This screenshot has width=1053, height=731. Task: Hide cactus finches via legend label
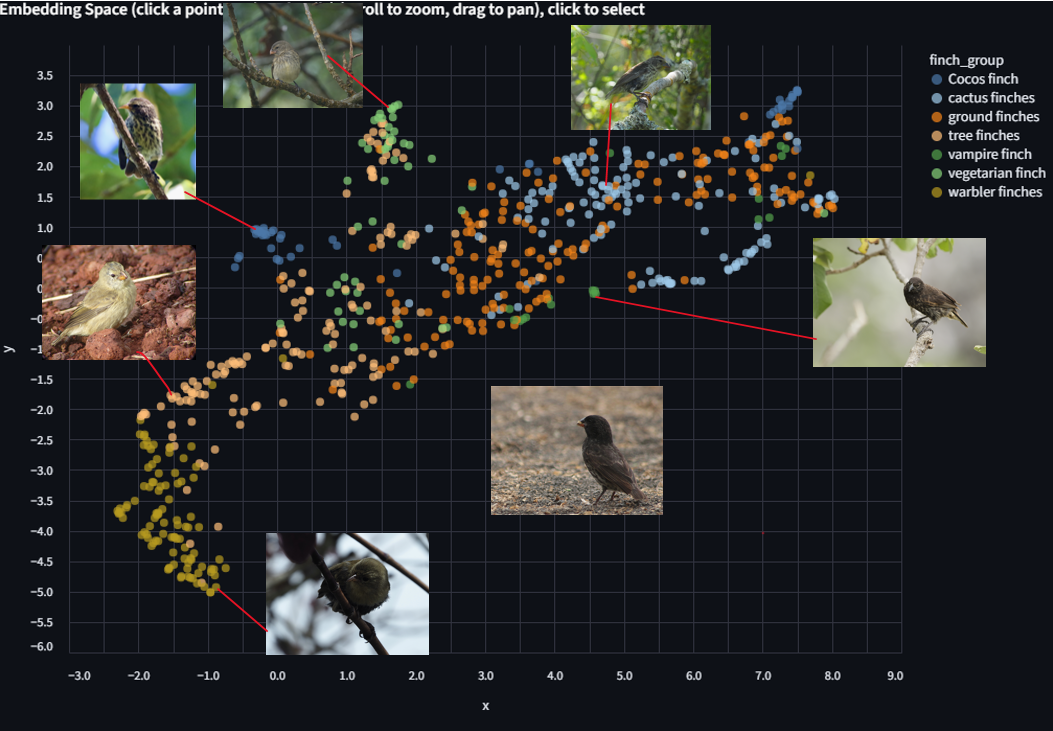click(x=991, y=98)
